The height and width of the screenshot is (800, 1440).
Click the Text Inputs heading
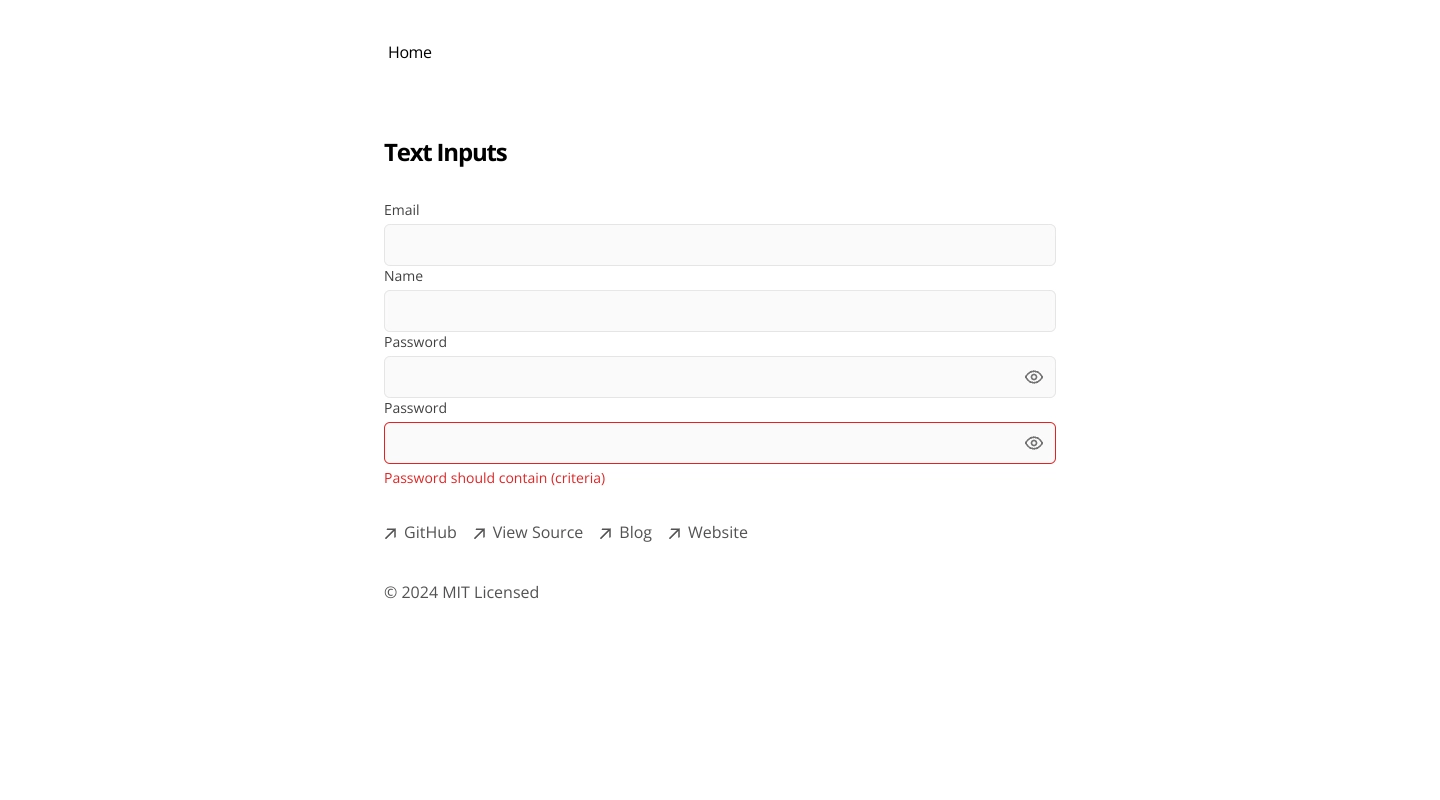(445, 152)
